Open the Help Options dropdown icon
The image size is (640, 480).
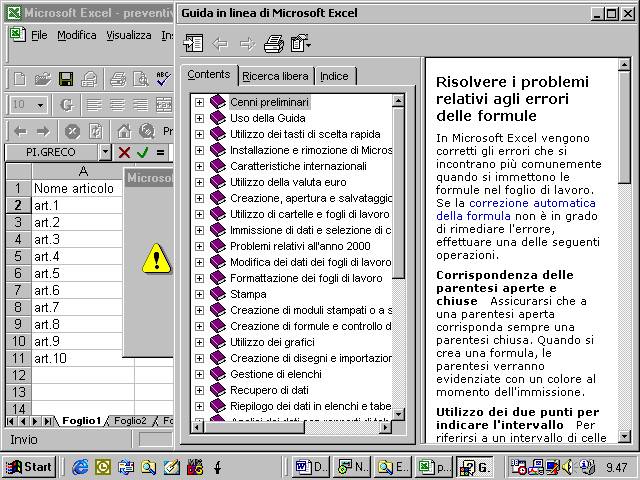click(x=301, y=43)
